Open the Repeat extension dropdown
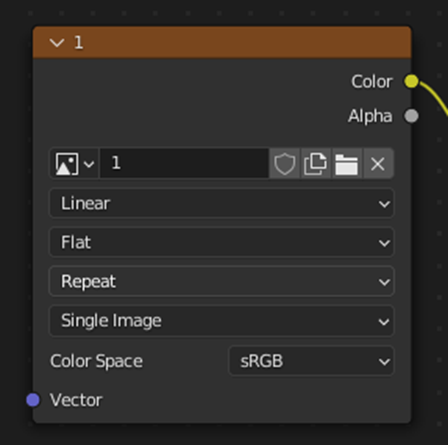The width and height of the screenshot is (448, 445). 222,281
